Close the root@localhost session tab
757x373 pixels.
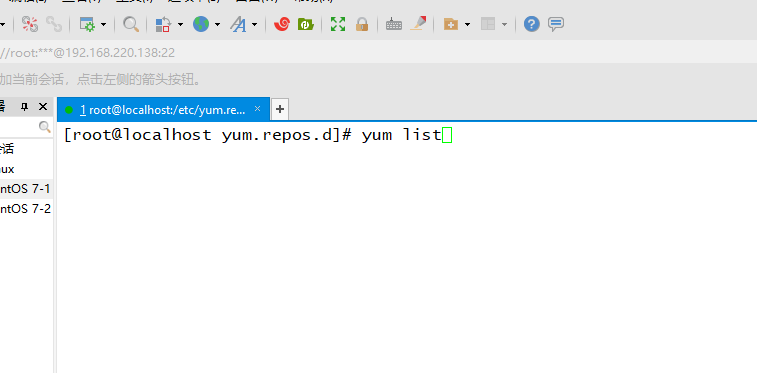coord(257,109)
